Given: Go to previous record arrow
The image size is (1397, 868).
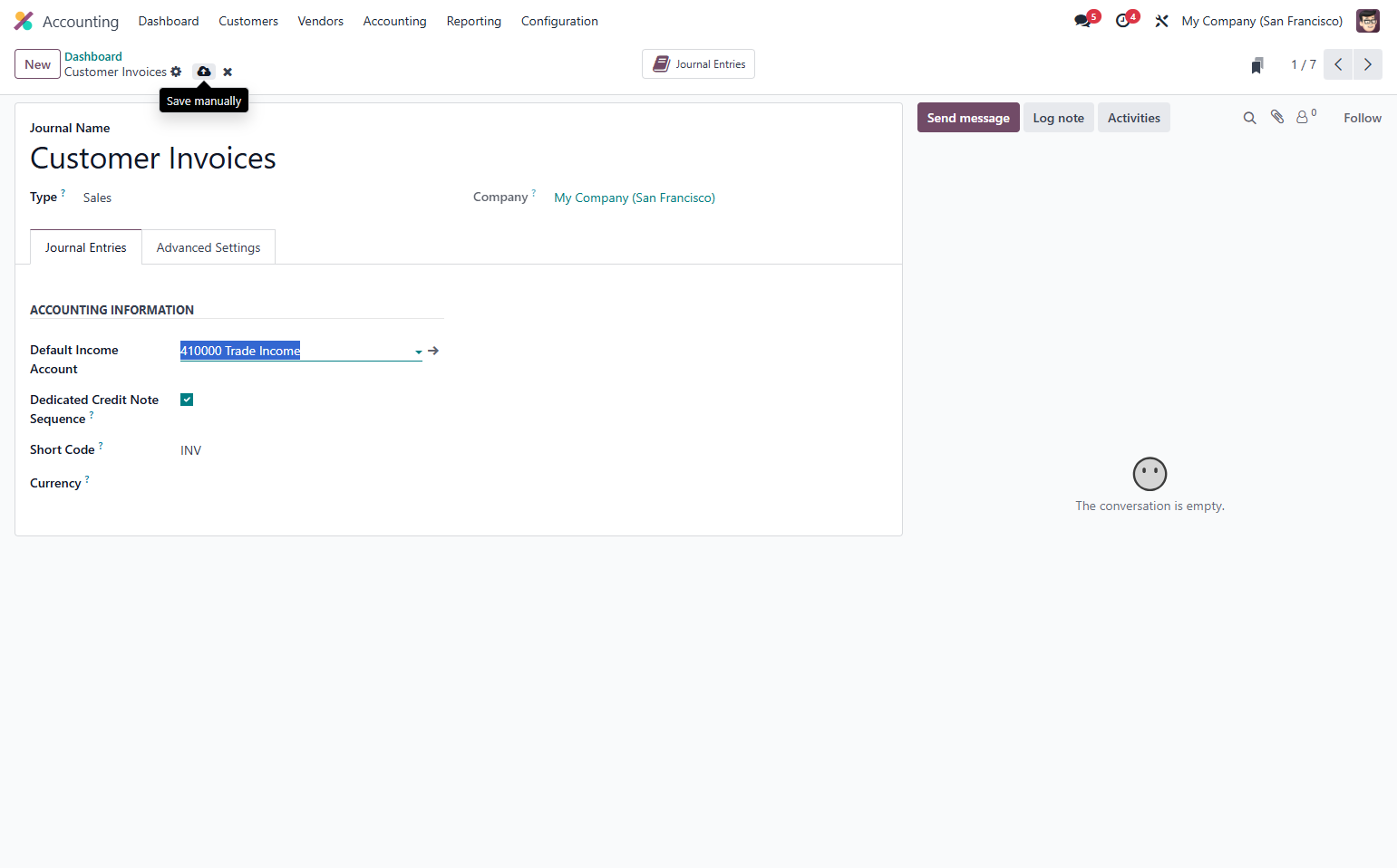Looking at the screenshot, I should coord(1338,64).
